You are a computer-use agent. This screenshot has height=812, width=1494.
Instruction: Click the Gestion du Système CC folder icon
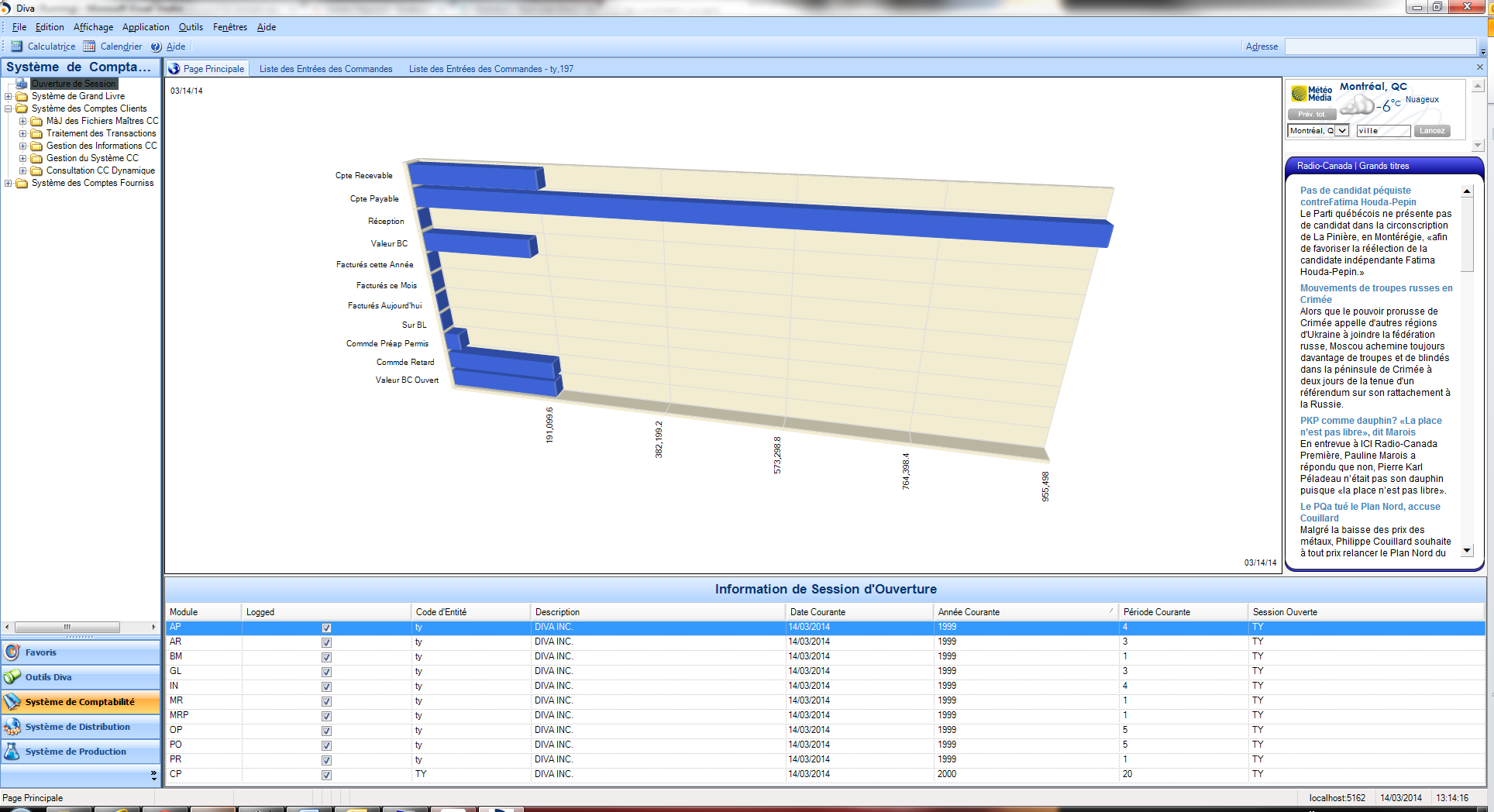36,158
